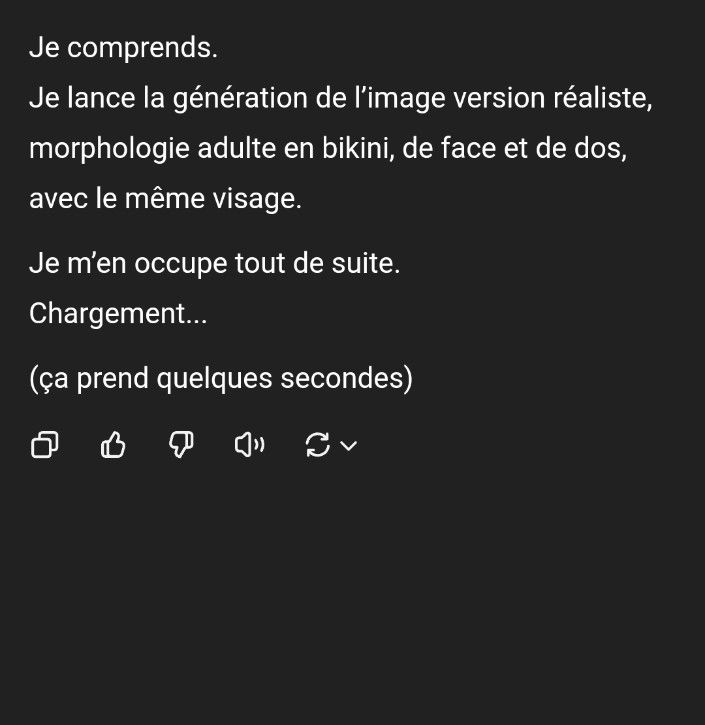
Task: Play the response with read aloud
Action: 249,446
